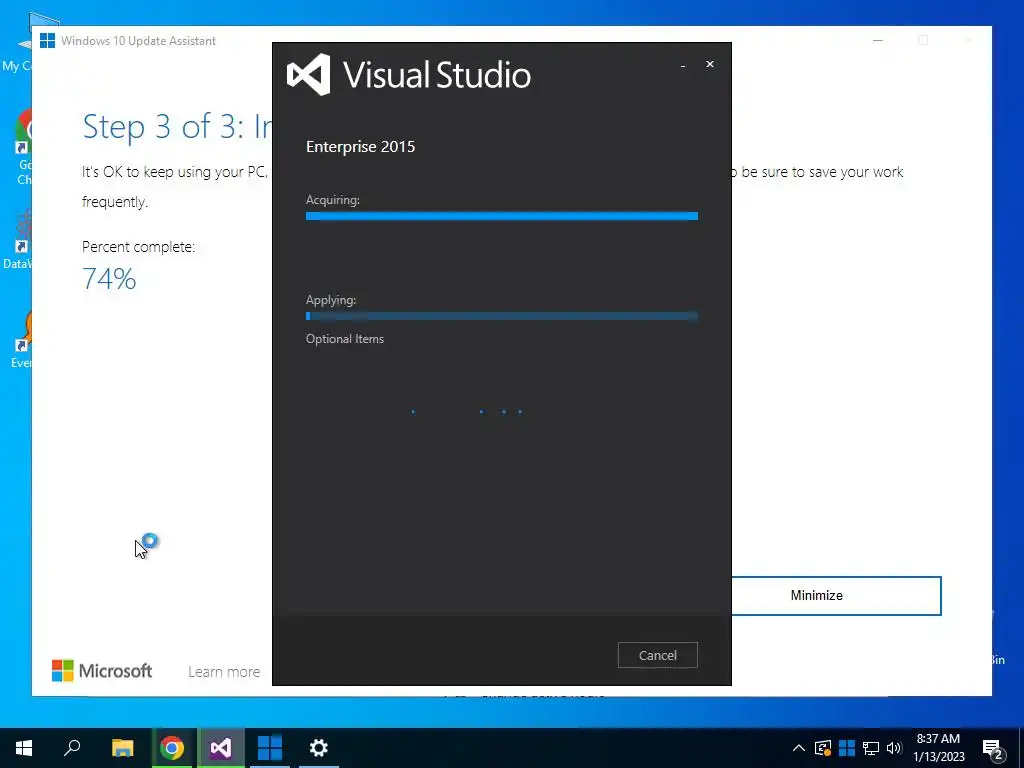Click the Optional Items status text
This screenshot has height=768, width=1024.
[345, 339]
